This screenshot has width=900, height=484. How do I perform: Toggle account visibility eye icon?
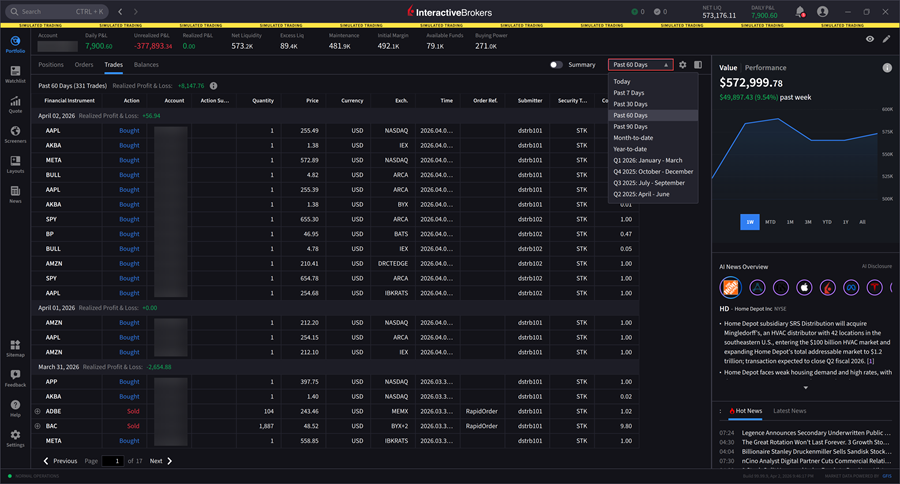870,39
